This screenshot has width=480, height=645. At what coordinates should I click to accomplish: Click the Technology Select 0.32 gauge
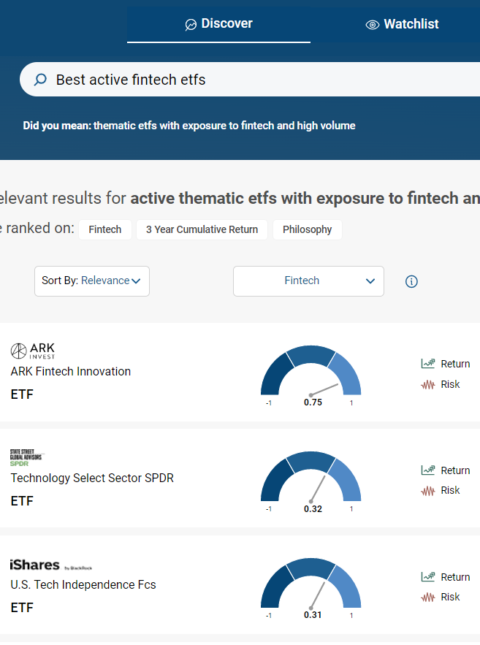311,482
